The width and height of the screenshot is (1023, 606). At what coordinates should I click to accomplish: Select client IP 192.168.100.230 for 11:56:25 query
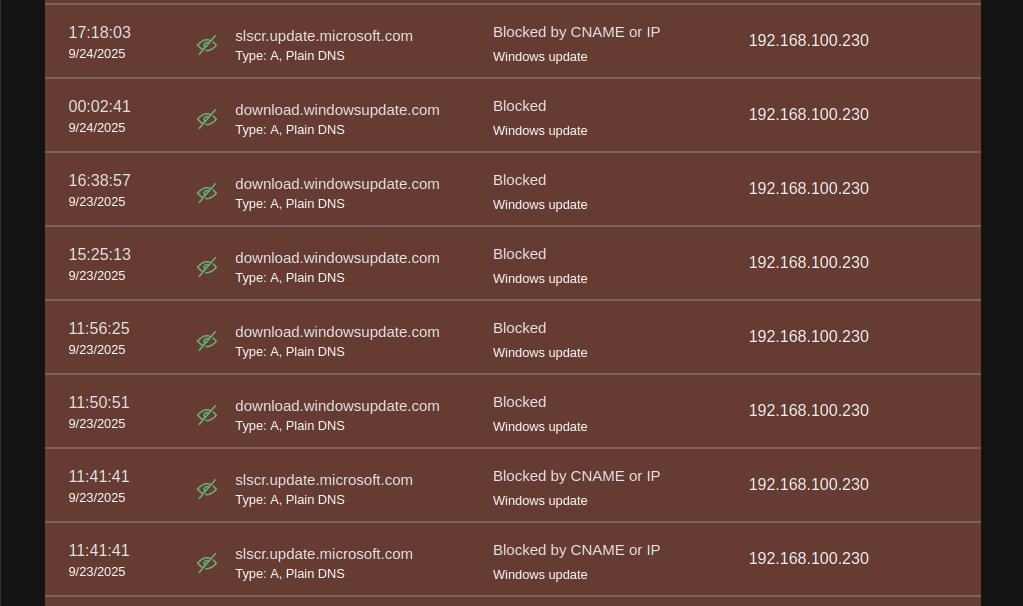[808, 337]
